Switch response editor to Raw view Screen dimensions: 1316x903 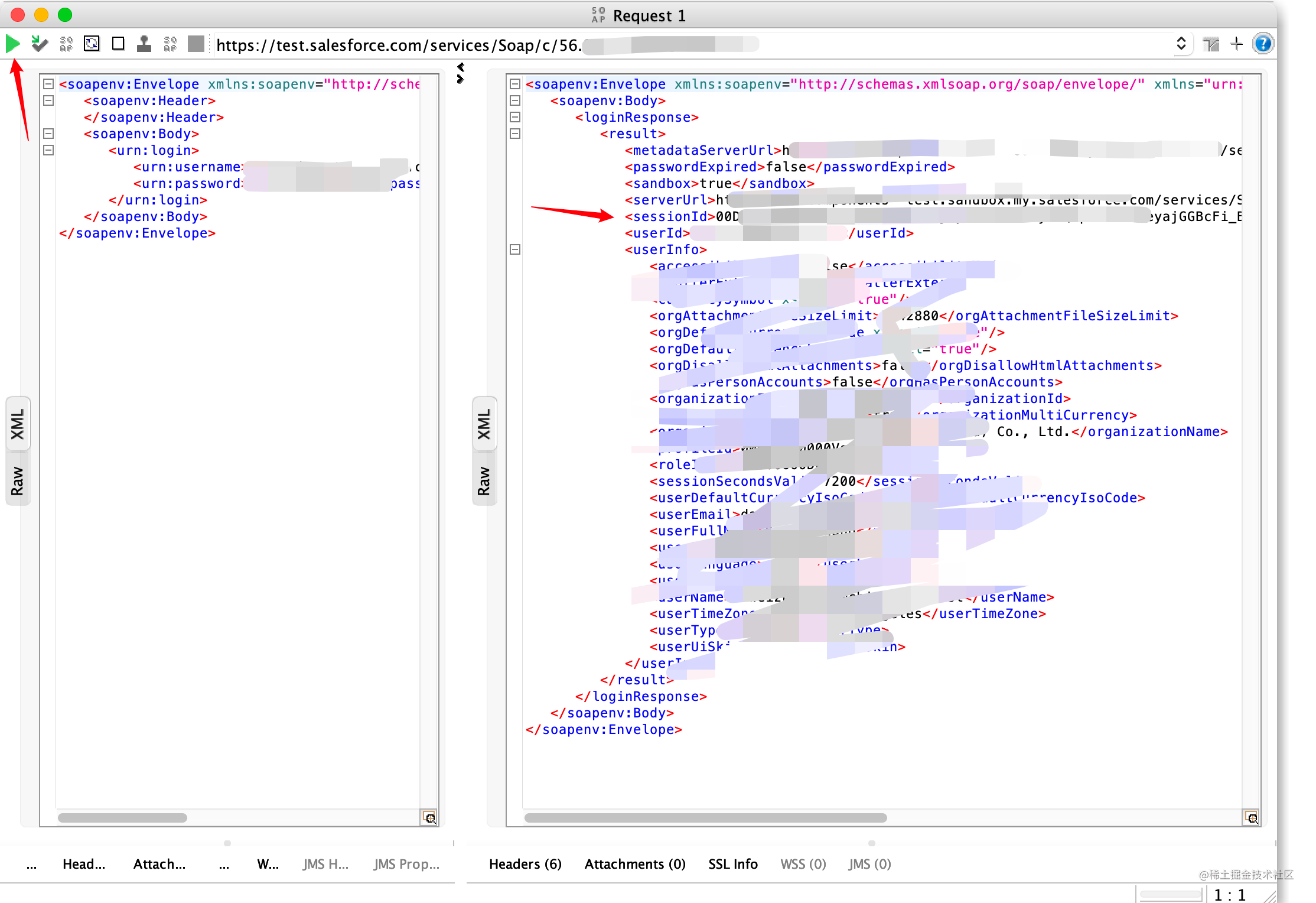point(484,480)
